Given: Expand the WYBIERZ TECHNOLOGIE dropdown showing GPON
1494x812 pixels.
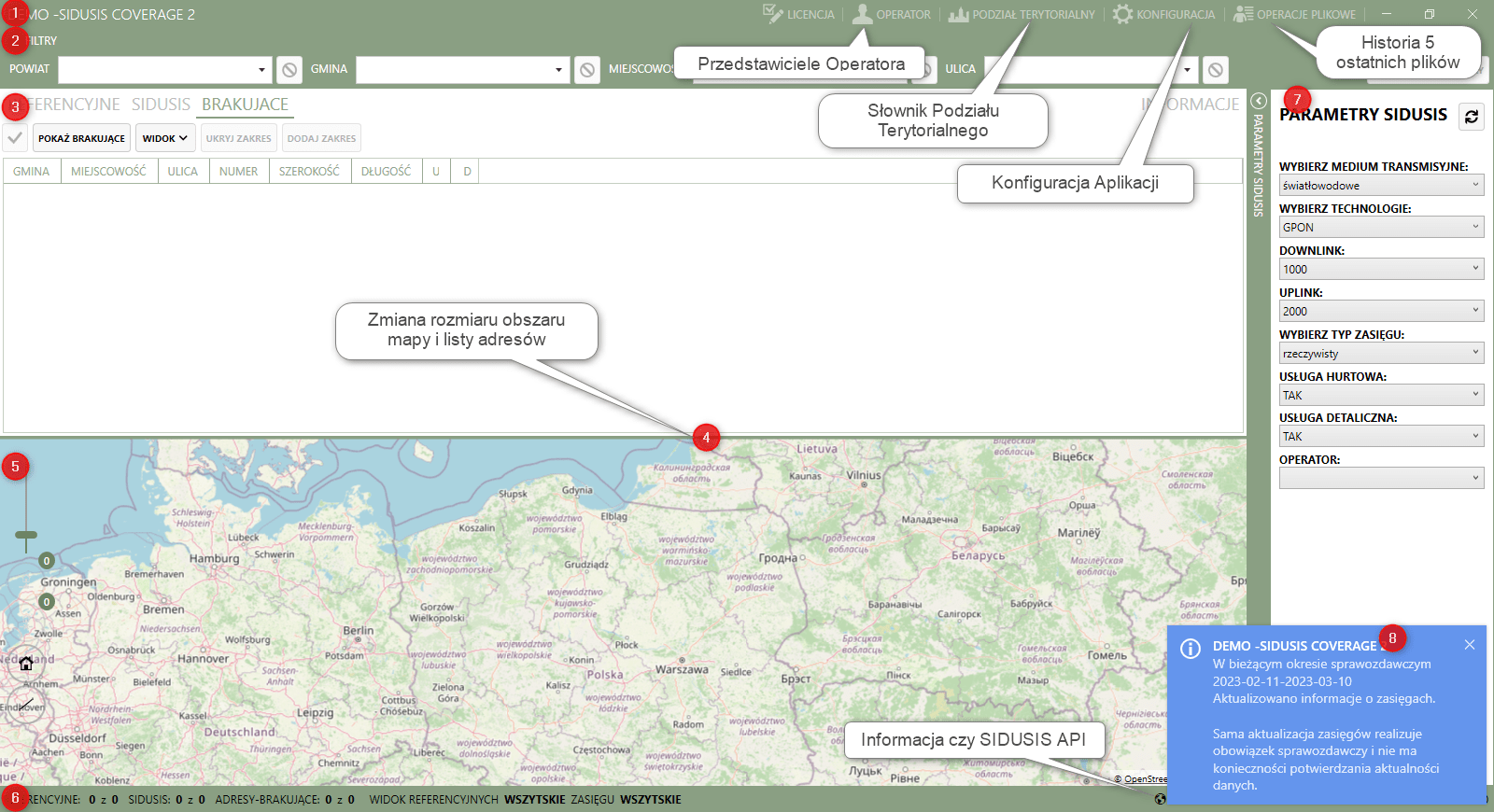Looking at the screenshot, I should point(1381,227).
